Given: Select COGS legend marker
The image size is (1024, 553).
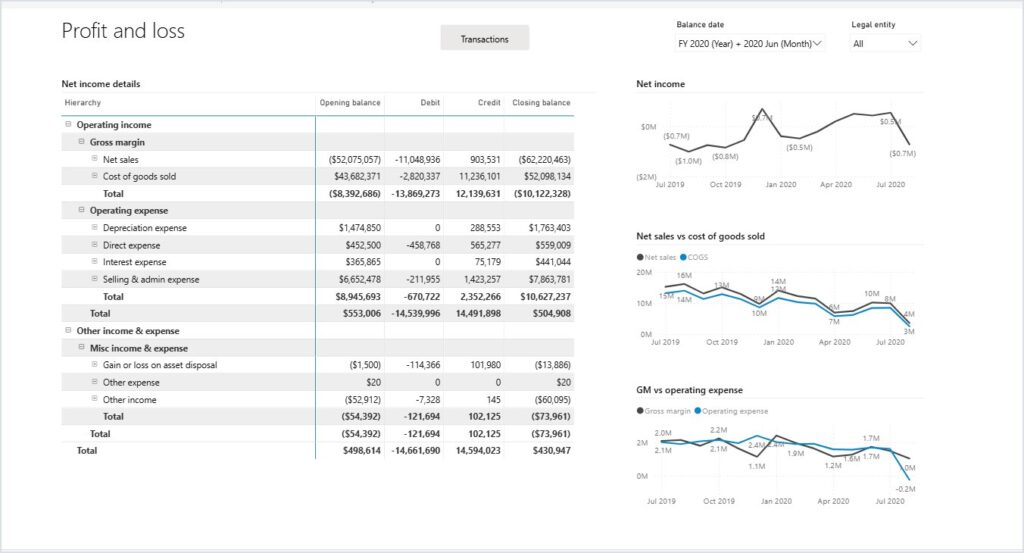Looking at the screenshot, I should [x=683, y=257].
